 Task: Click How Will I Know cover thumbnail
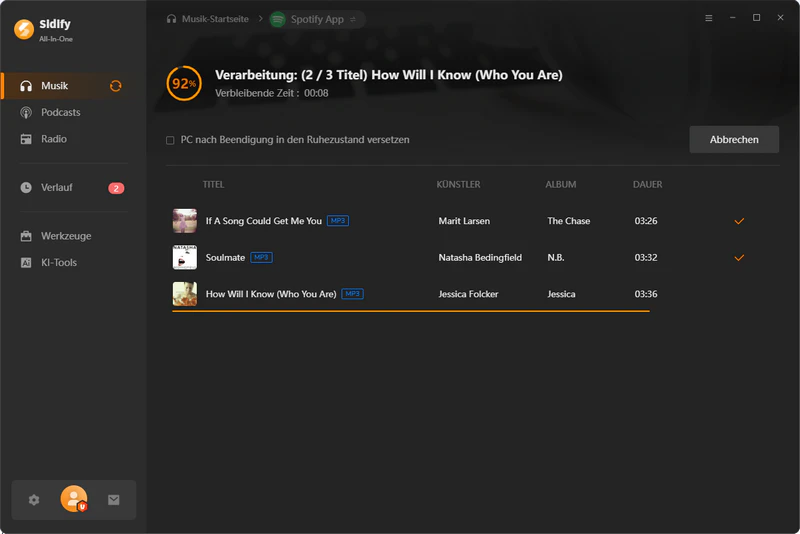point(185,294)
